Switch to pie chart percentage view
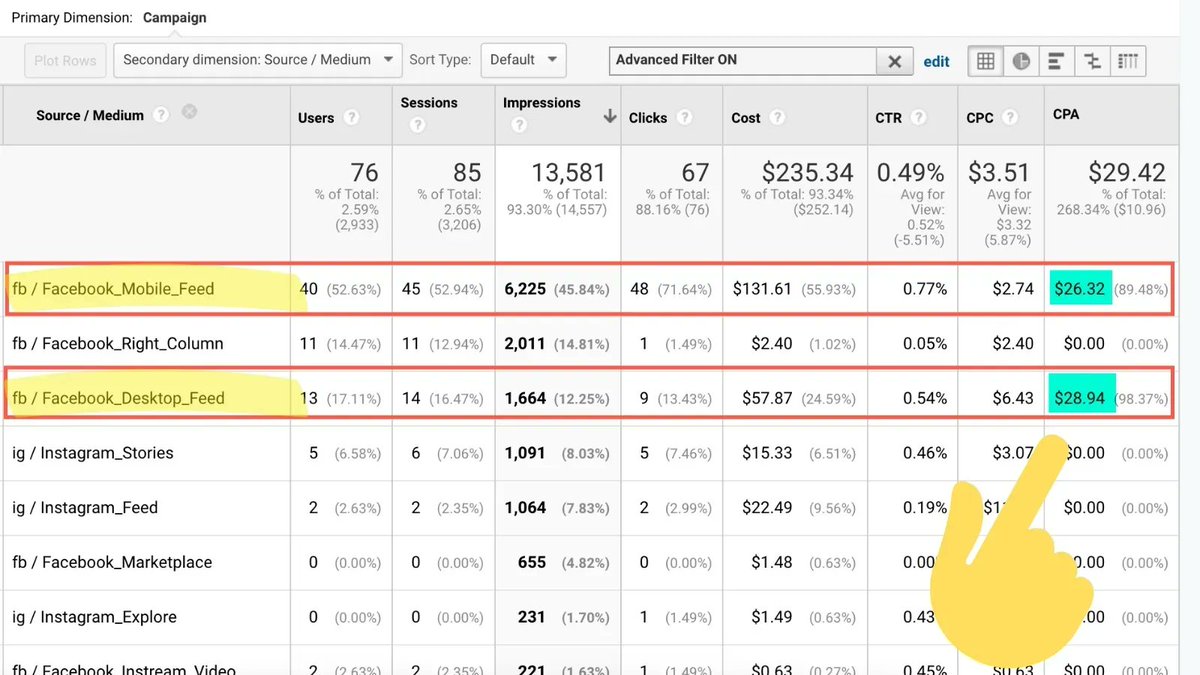Image resolution: width=1200 pixels, height=675 pixels. pos(1021,61)
